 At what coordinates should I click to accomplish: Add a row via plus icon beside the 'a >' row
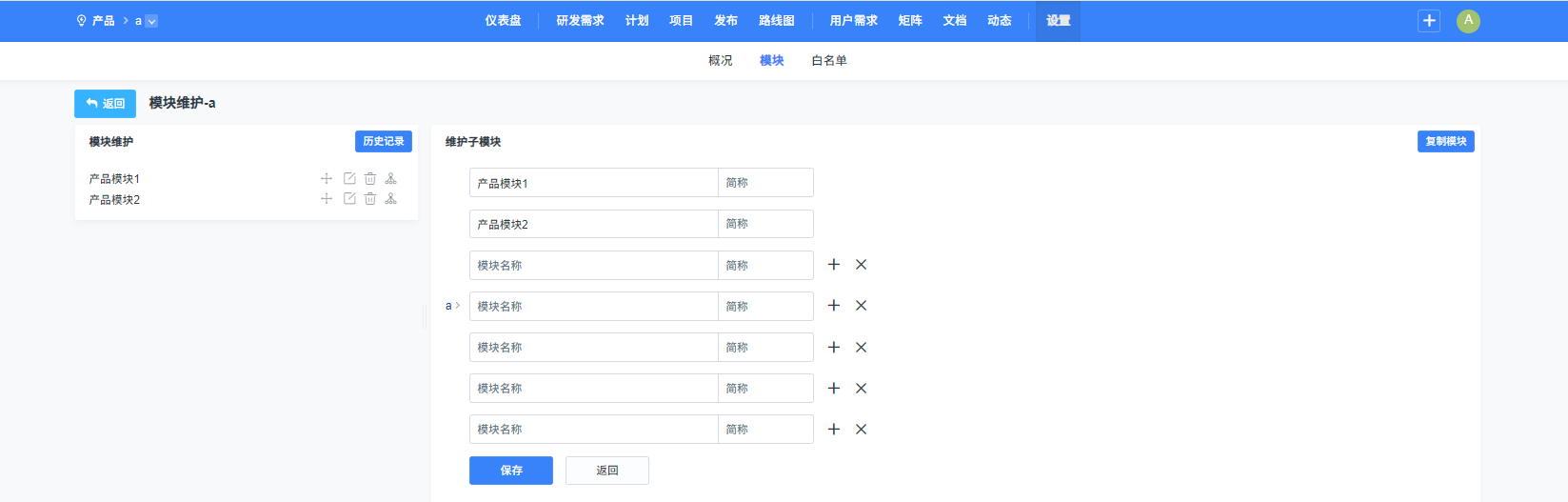tap(834, 306)
